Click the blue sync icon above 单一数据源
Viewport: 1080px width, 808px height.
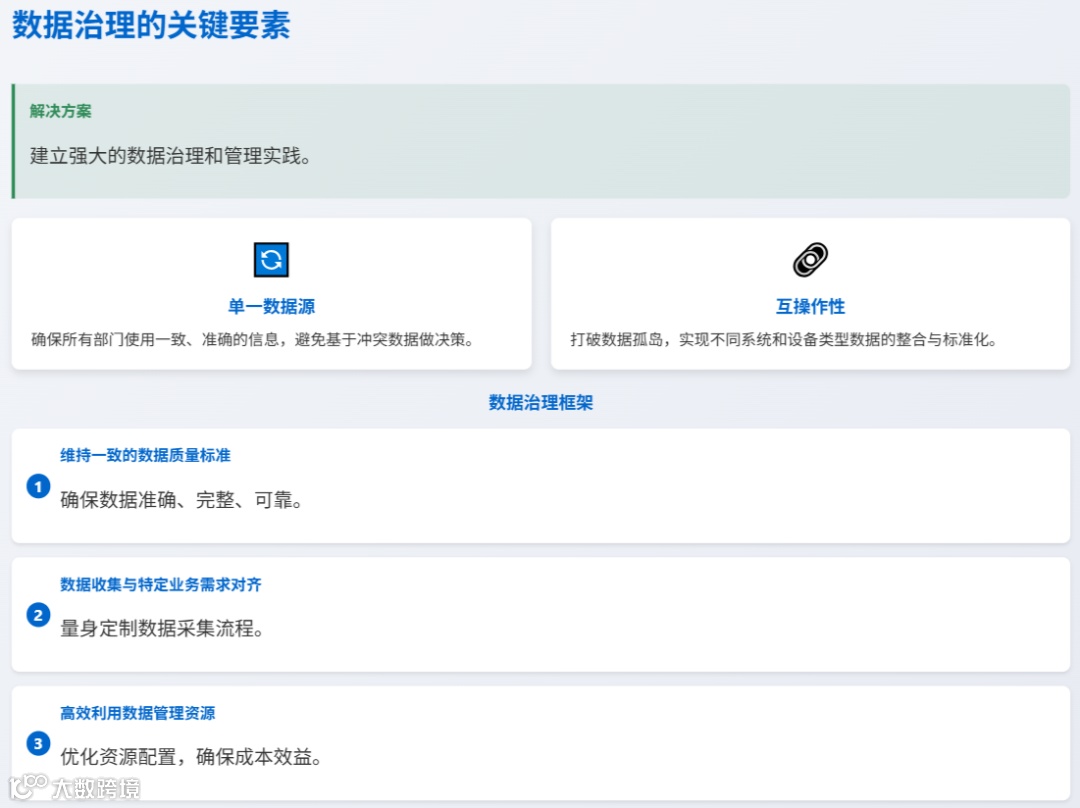coord(271,260)
